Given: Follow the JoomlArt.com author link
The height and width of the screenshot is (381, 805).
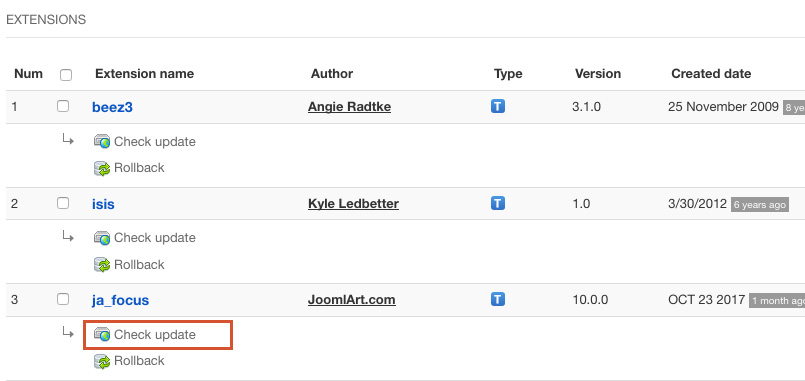Looking at the screenshot, I should click(x=352, y=300).
